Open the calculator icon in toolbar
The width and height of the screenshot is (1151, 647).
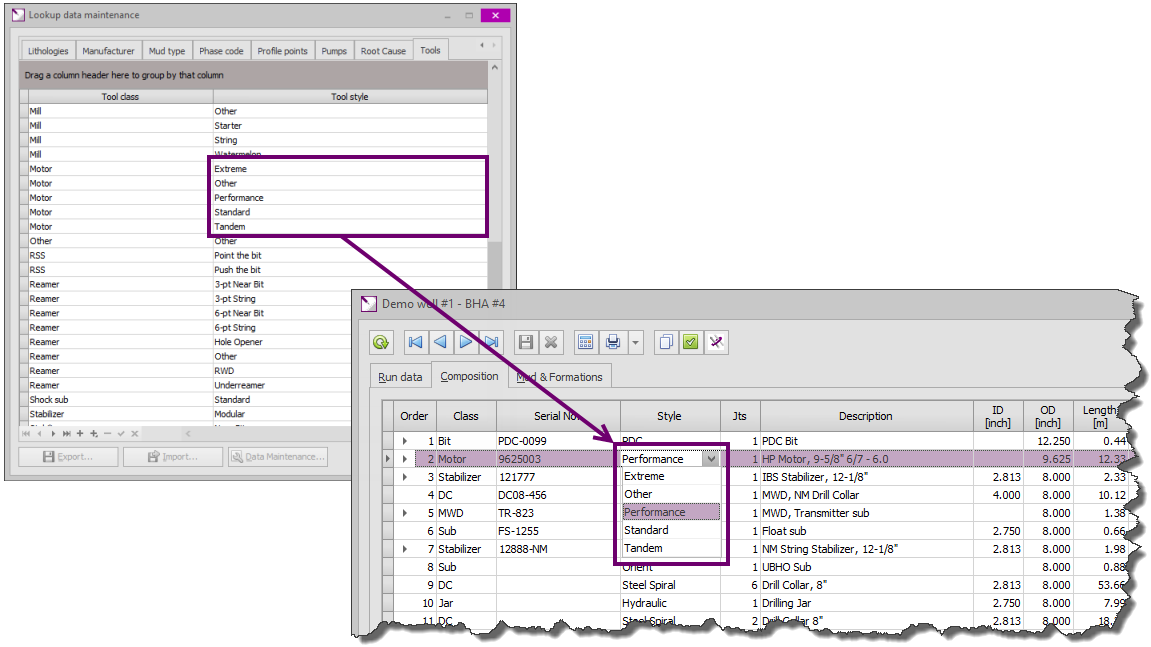pyautogui.click(x=586, y=343)
